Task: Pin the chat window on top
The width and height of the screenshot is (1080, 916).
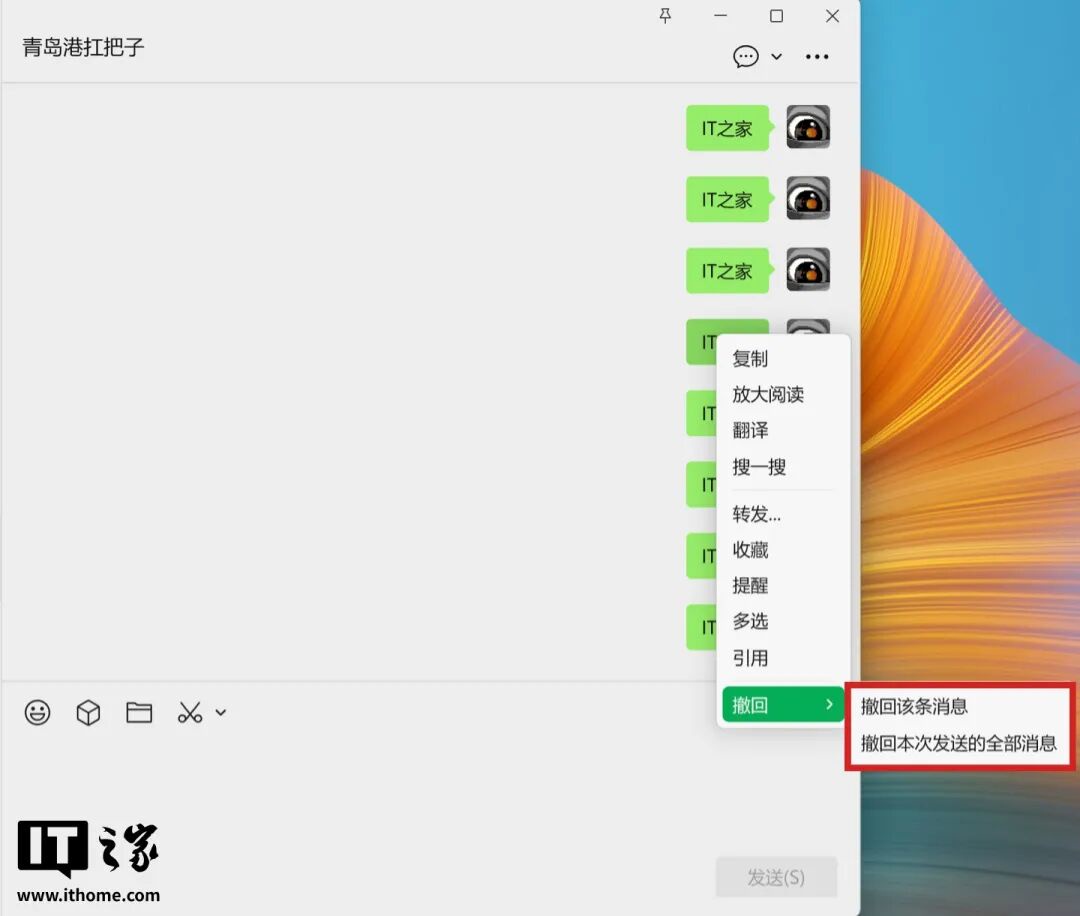Action: (x=665, y=16)
